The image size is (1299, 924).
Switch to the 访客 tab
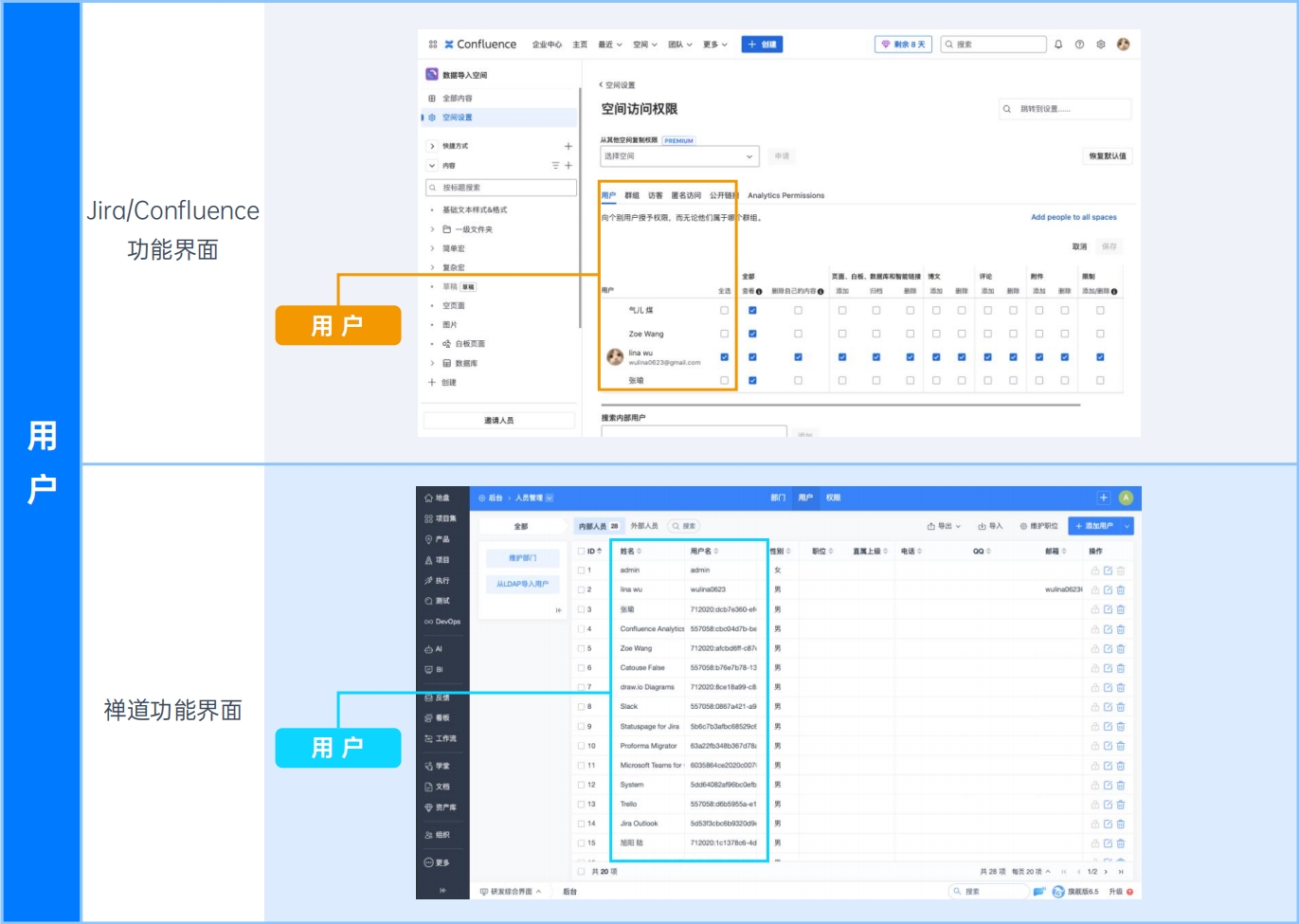point(656,196)
